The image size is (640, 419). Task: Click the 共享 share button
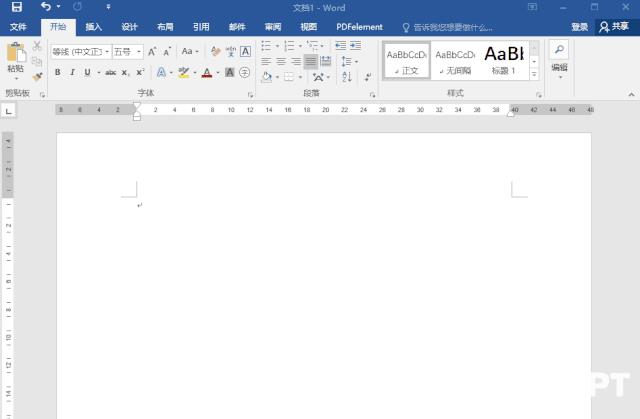[x=614, y=27]
